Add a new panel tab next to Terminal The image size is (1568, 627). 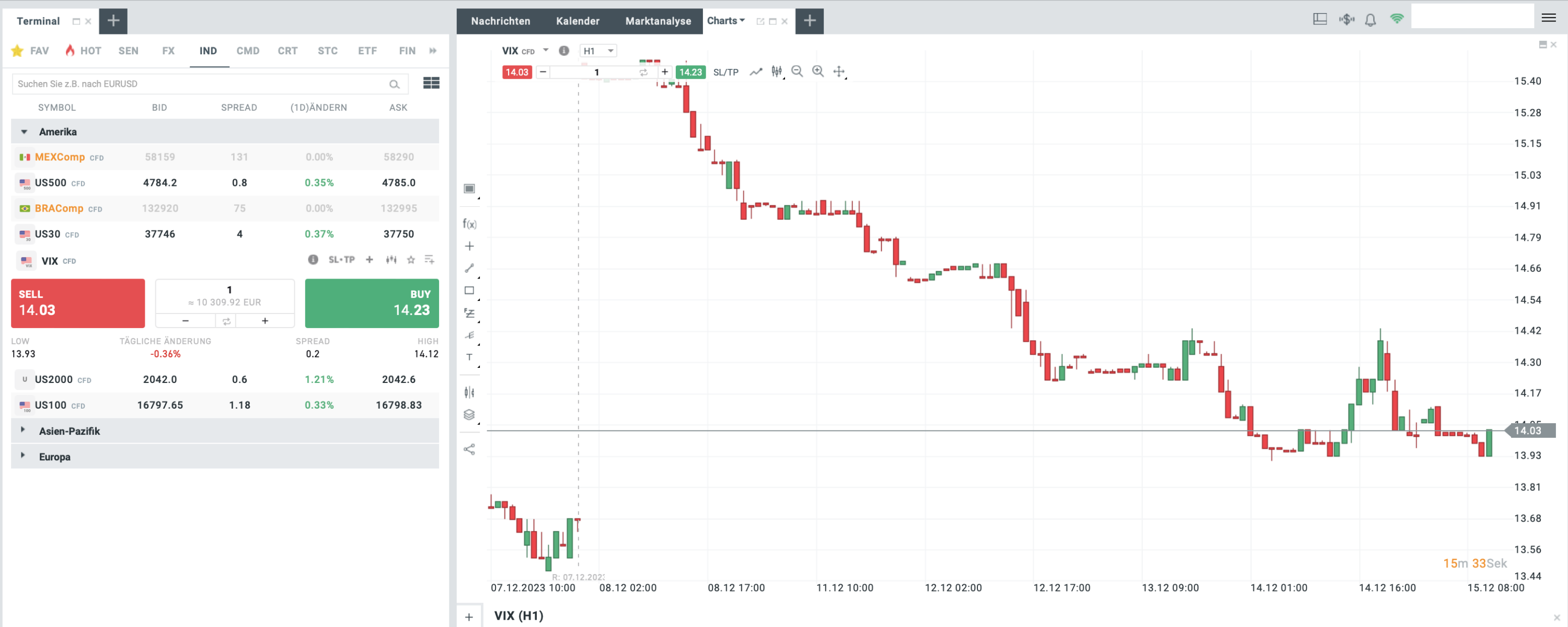[113, 21]
